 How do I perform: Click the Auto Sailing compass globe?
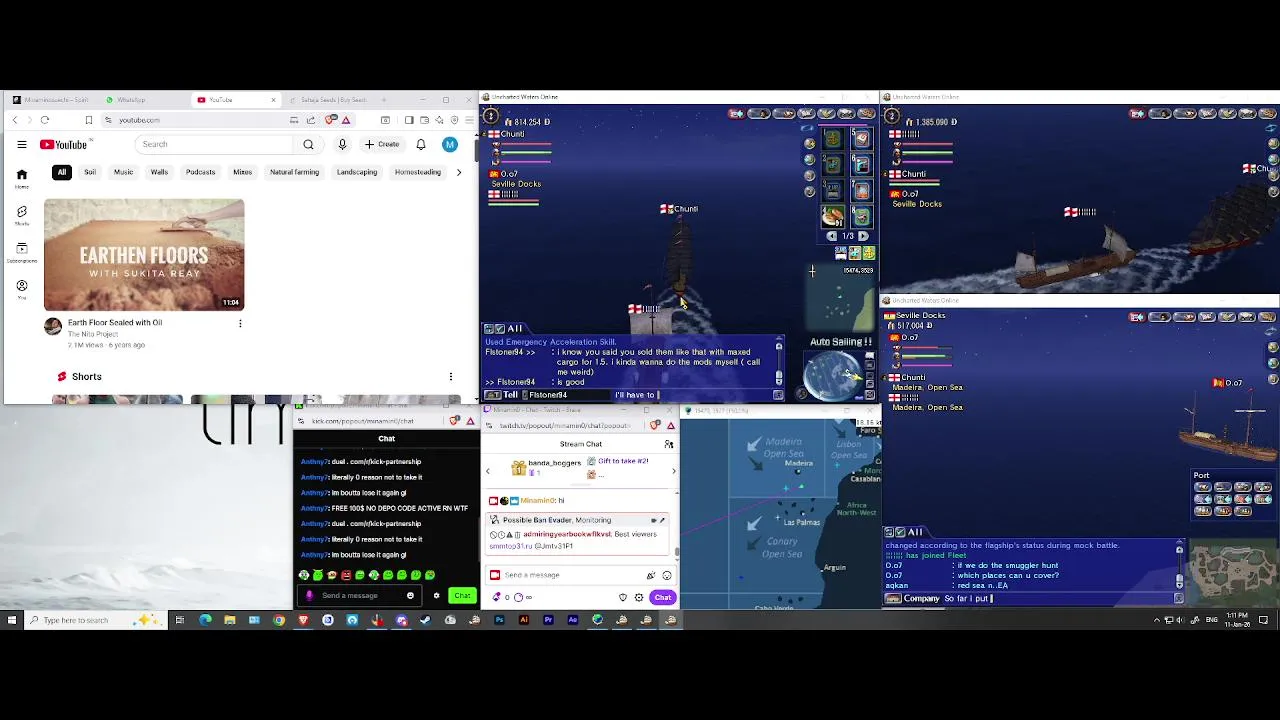point(833,375)
